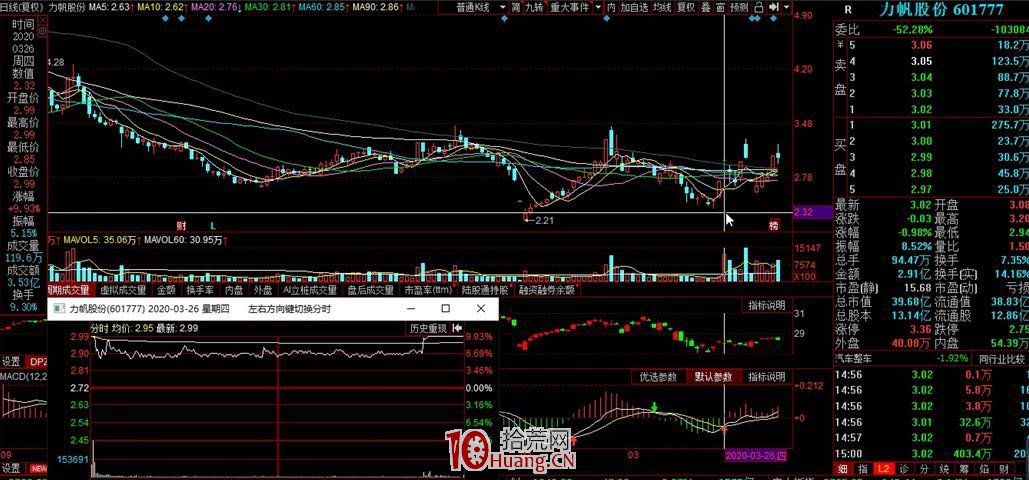Select the 外盘 tab
Viewport: 1029px width, 480px height.
(263, 290)
